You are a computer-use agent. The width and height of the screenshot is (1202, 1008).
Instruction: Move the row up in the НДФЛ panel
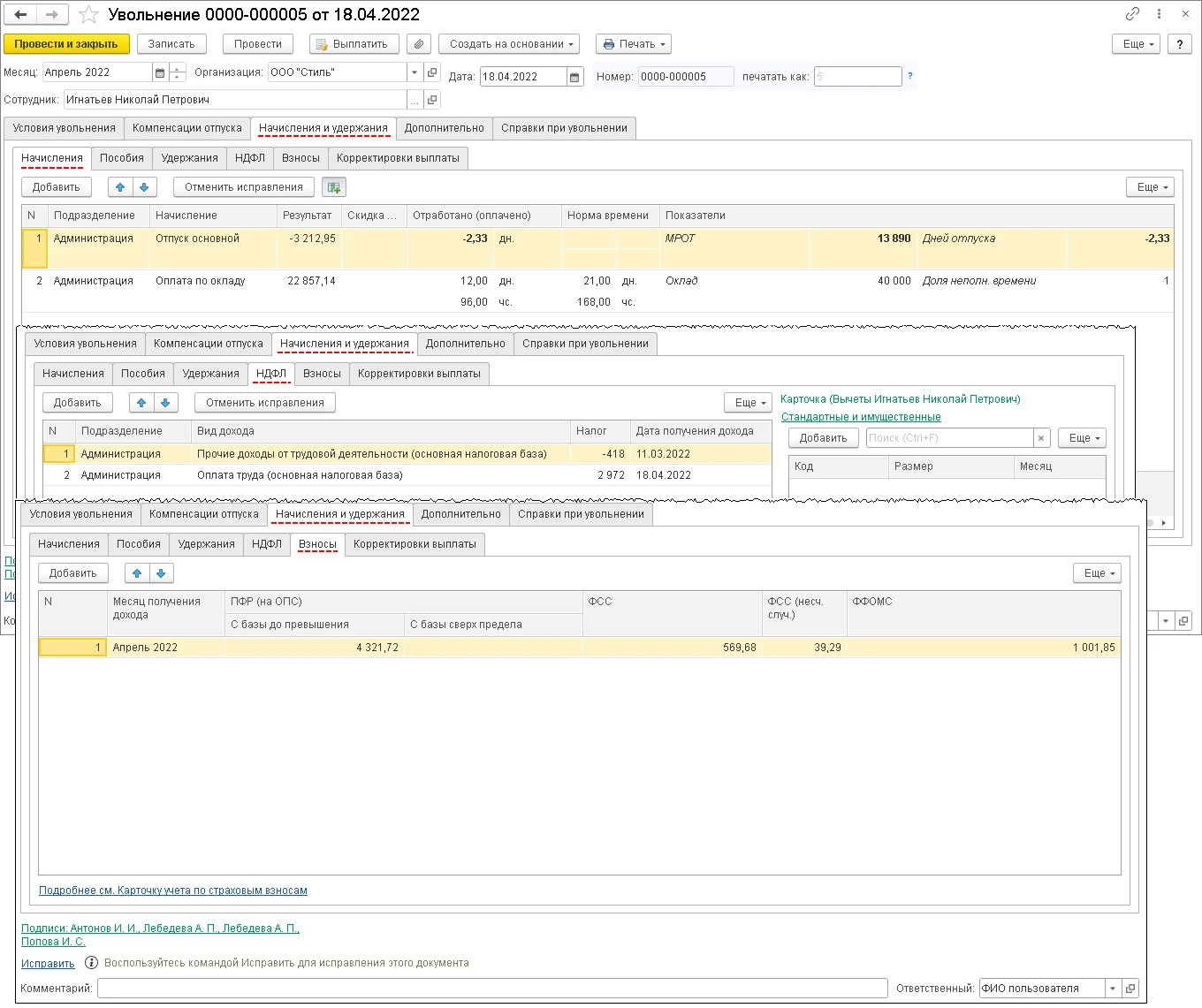click(x=141, y=403)
